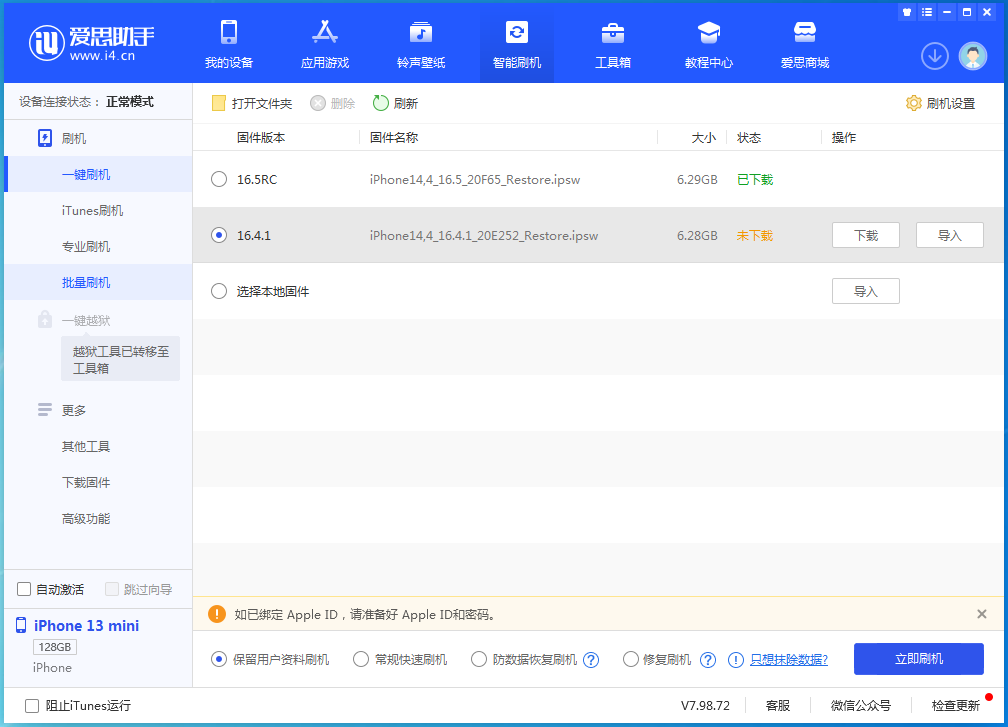Click the 删除 delete icon

click(x=318, y=103)
